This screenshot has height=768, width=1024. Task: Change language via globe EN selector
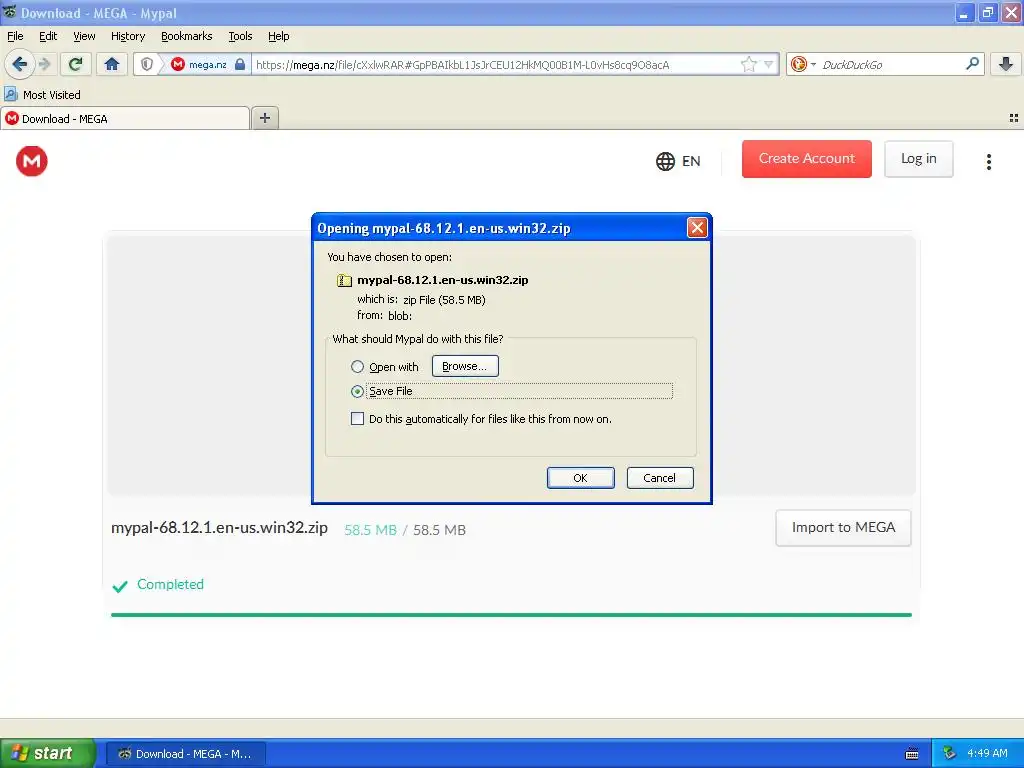678,161
